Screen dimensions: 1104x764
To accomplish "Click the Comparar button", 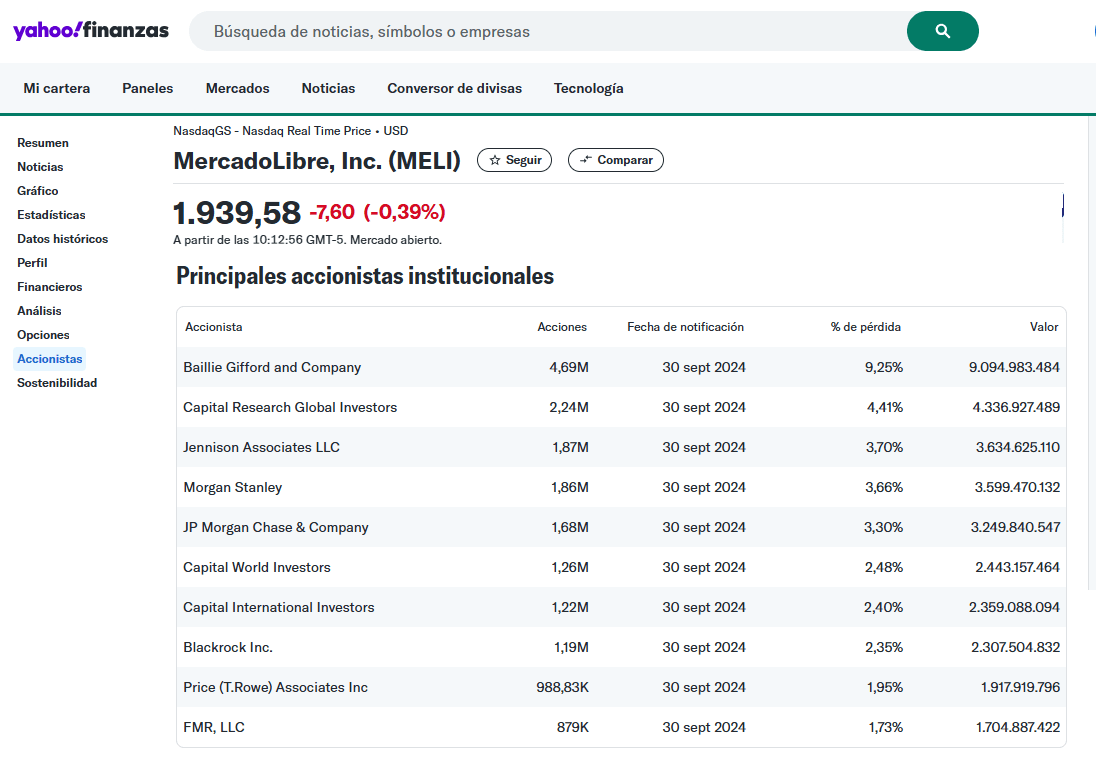I will pyautogui.click(x=615, y=160).
